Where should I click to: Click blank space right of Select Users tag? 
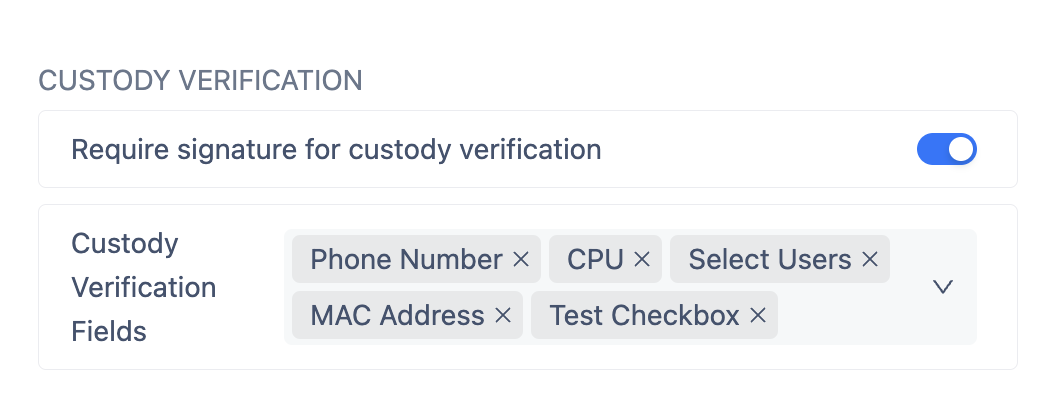point(905,260)
